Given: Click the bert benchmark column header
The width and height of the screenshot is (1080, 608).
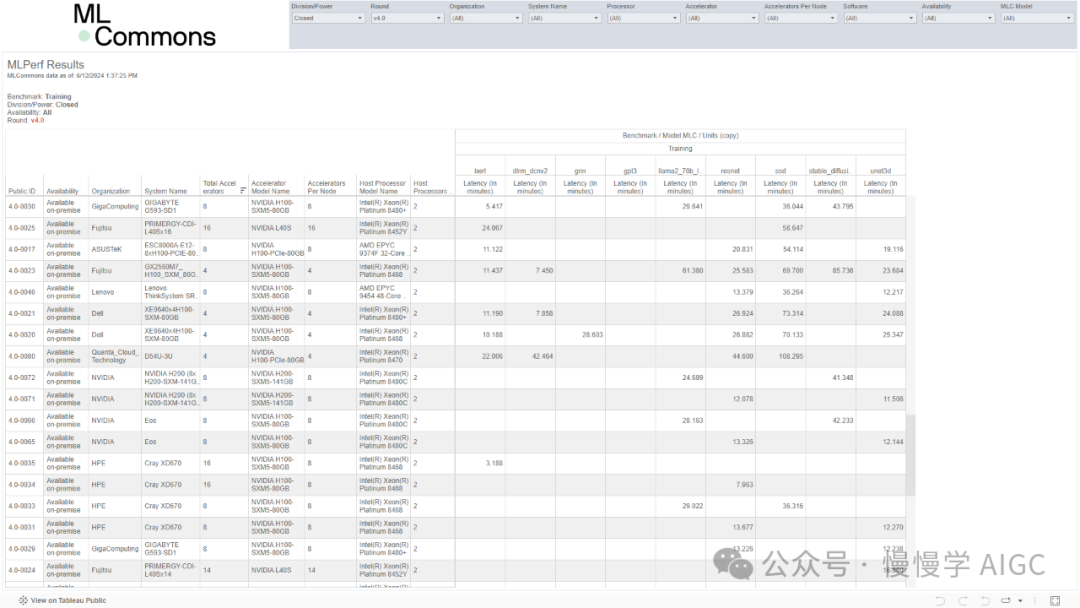Looking at the screenshot, I should [x=480, y=171].
